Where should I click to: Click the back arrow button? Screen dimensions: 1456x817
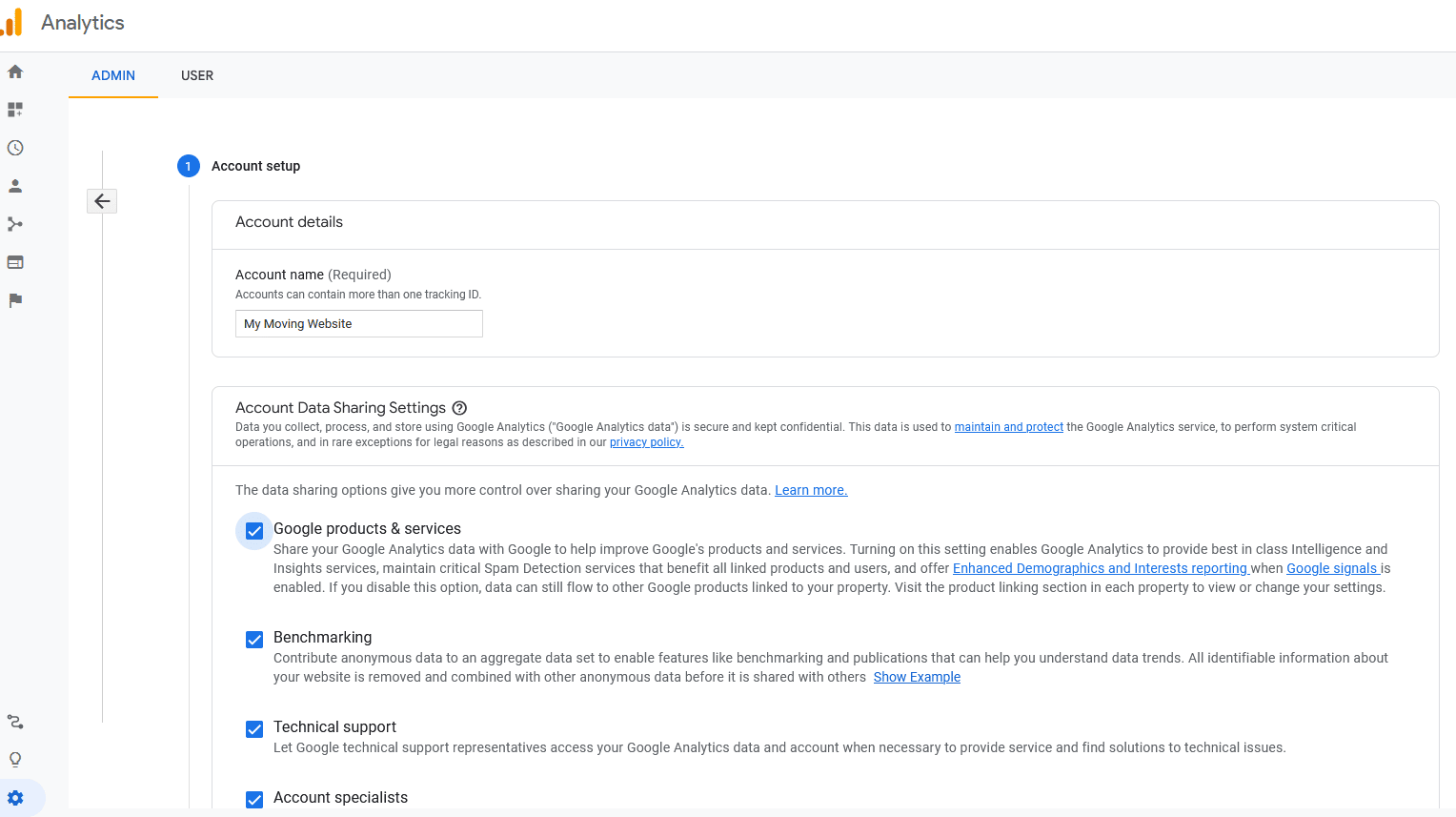click(102, 201)
